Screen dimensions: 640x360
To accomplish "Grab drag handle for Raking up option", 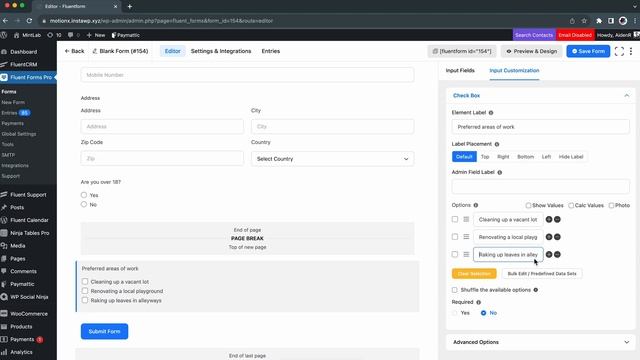I will point(466,254).
